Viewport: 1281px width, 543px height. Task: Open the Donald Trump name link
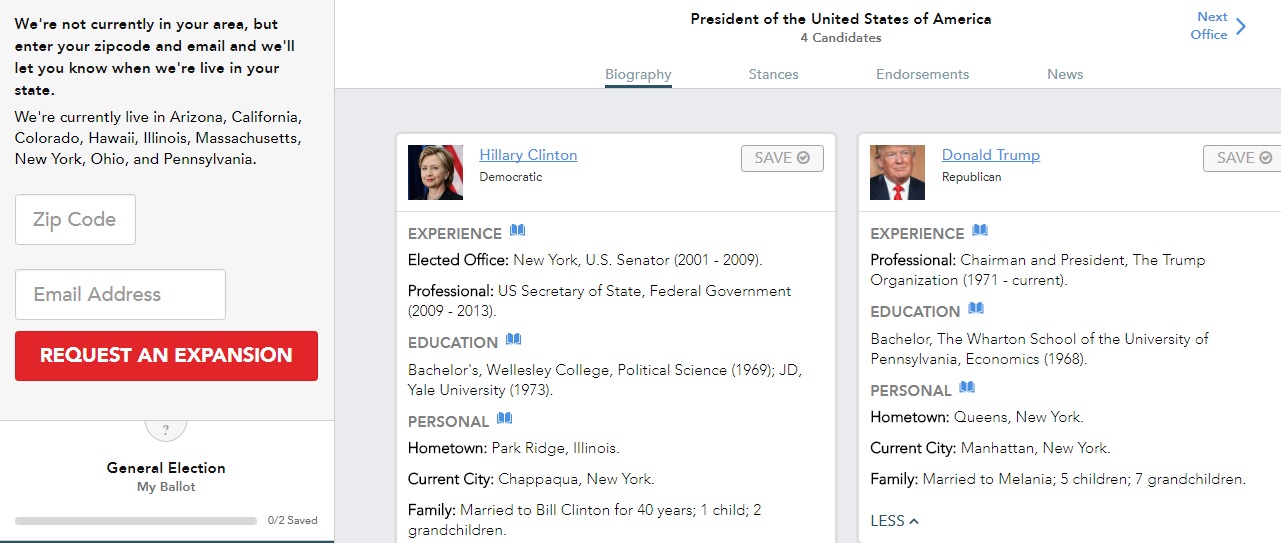[x=991, y=155]
